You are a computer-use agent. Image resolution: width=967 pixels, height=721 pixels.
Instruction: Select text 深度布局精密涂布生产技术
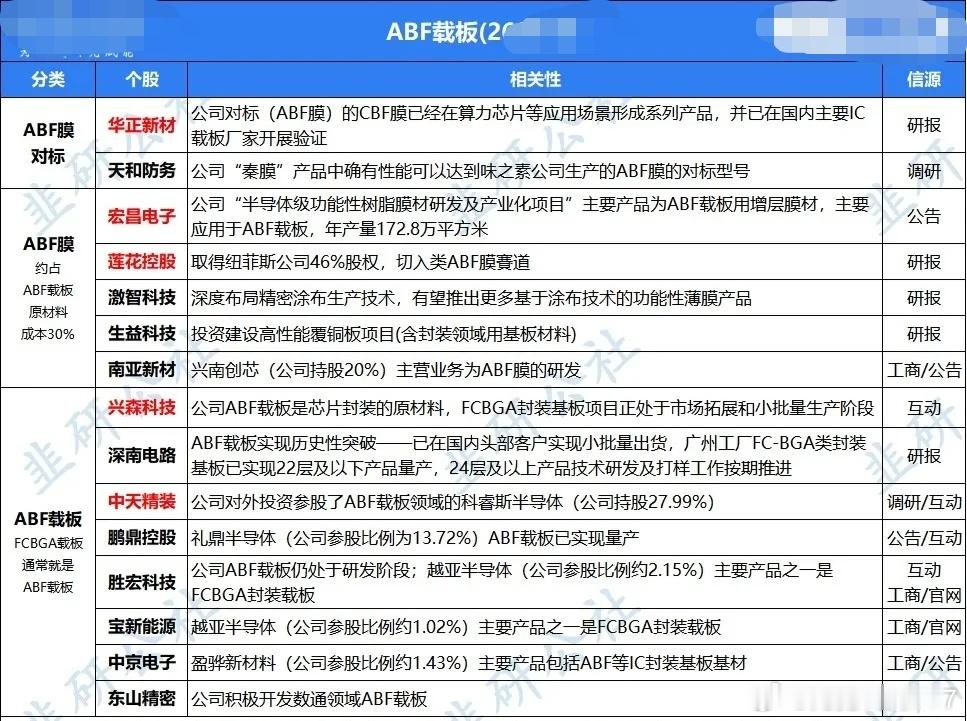point(293,299)
